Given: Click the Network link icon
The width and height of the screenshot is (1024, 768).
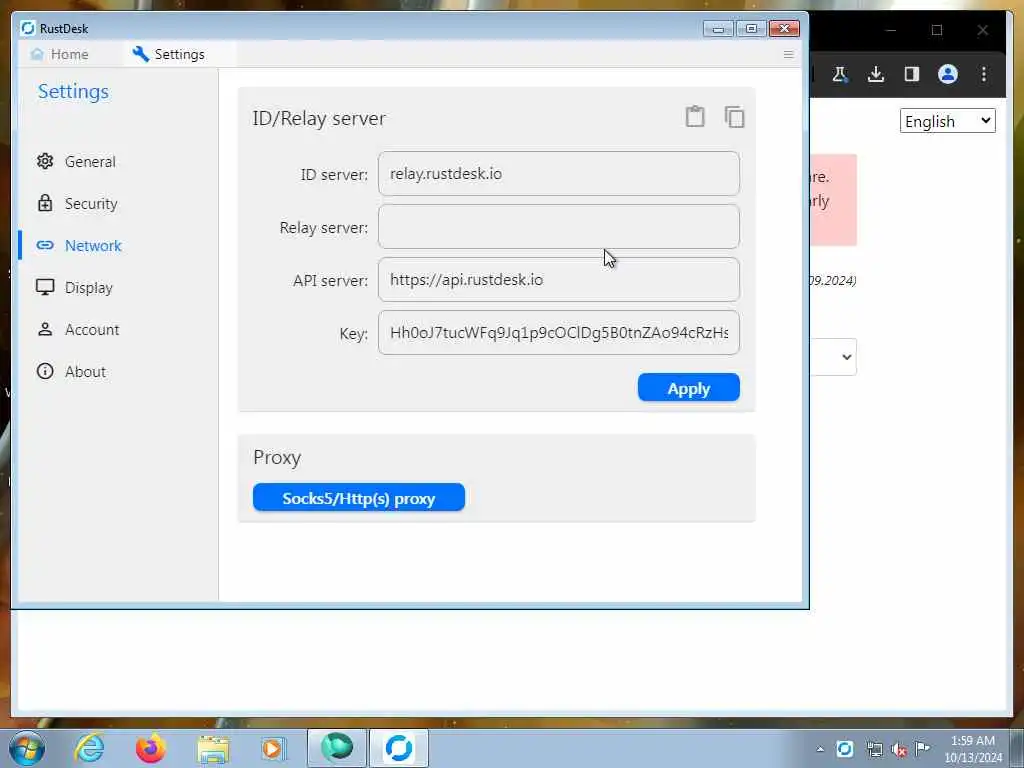Looking at the screenshot, I should 44,245.
